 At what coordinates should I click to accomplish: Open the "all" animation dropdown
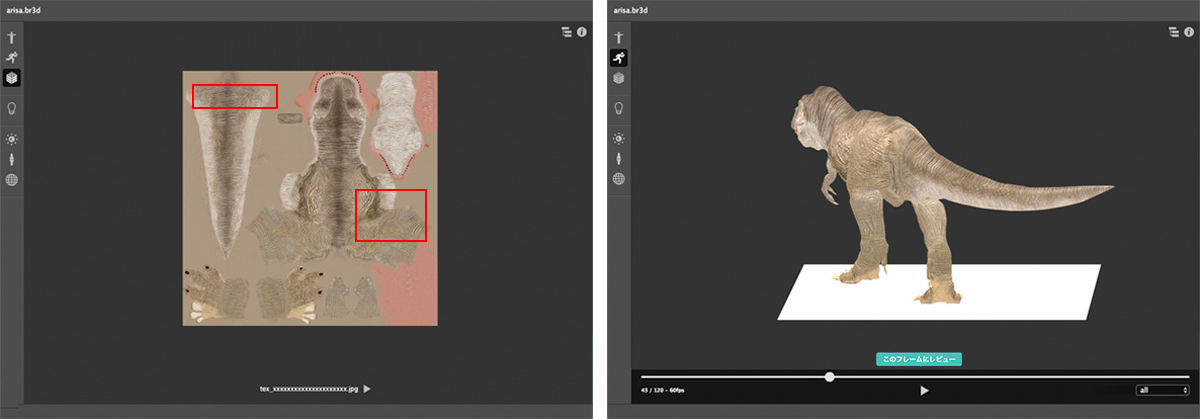tap(1161, 390)
